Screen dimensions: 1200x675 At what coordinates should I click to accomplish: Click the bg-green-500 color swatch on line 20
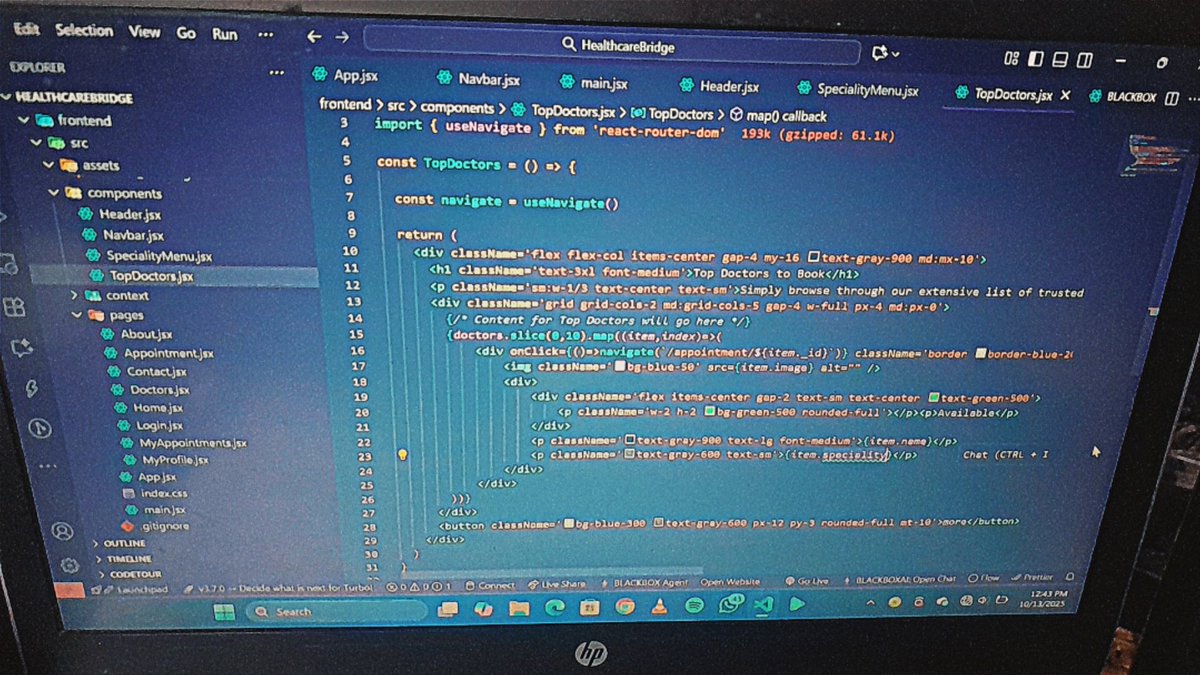click(709, 411)
